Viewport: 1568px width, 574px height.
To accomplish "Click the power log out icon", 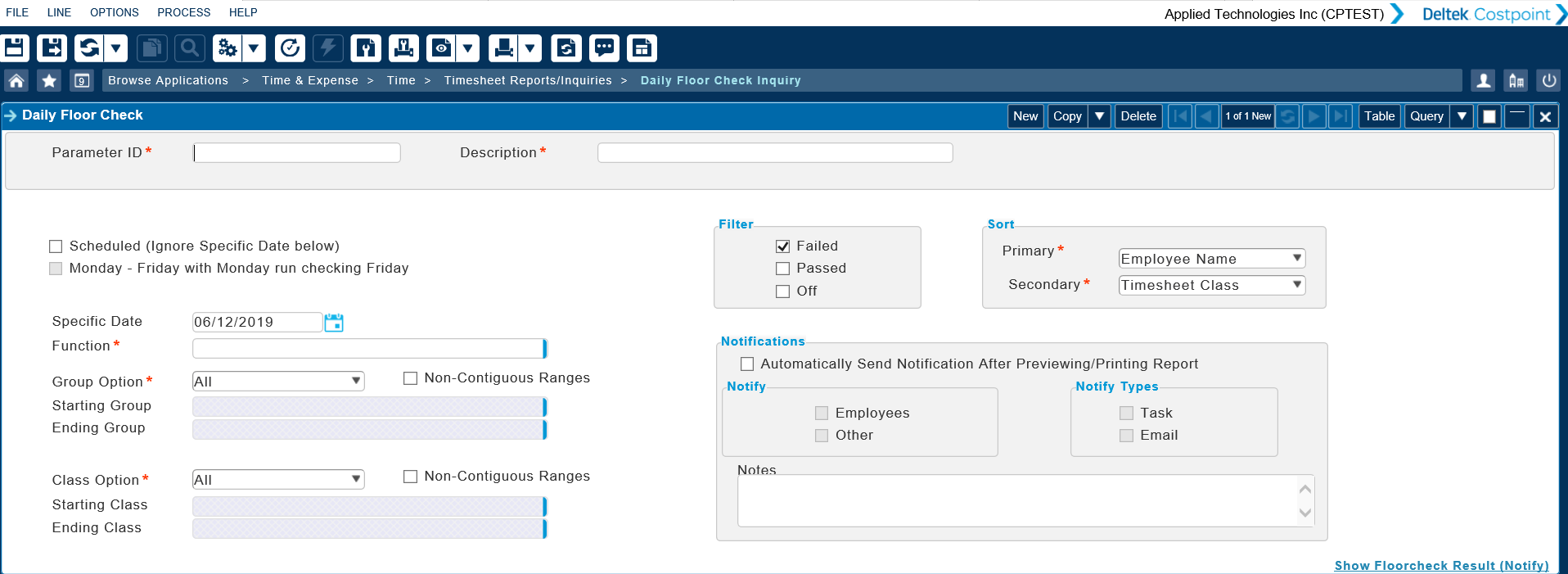I will 1548,80.
